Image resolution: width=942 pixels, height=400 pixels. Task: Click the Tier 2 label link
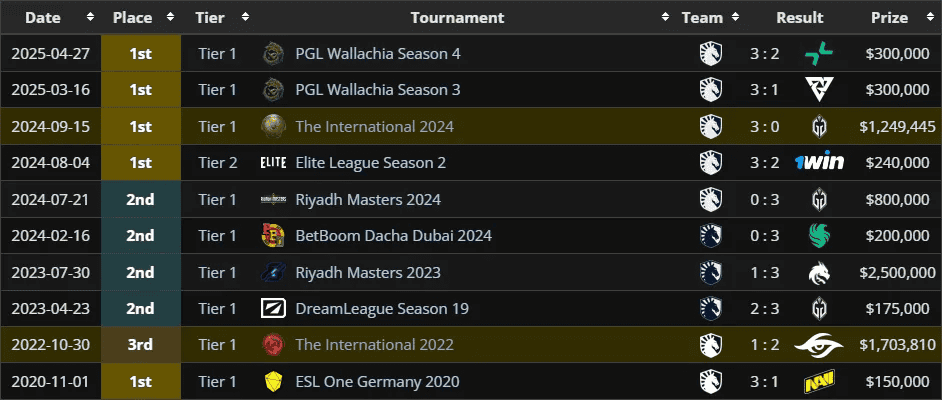point(217,163)
